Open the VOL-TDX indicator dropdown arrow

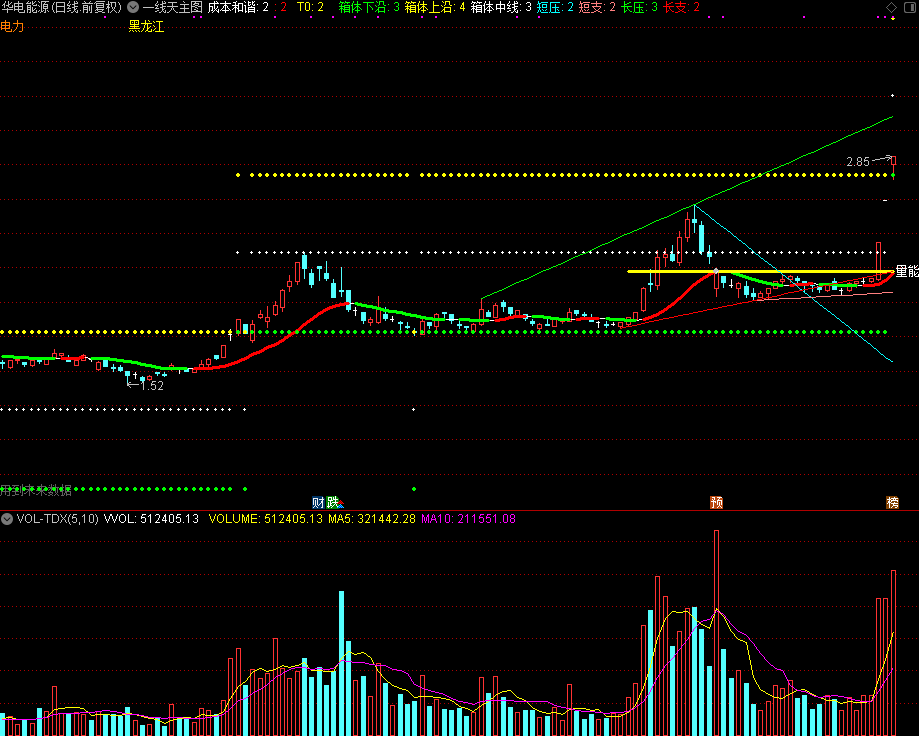7,519
